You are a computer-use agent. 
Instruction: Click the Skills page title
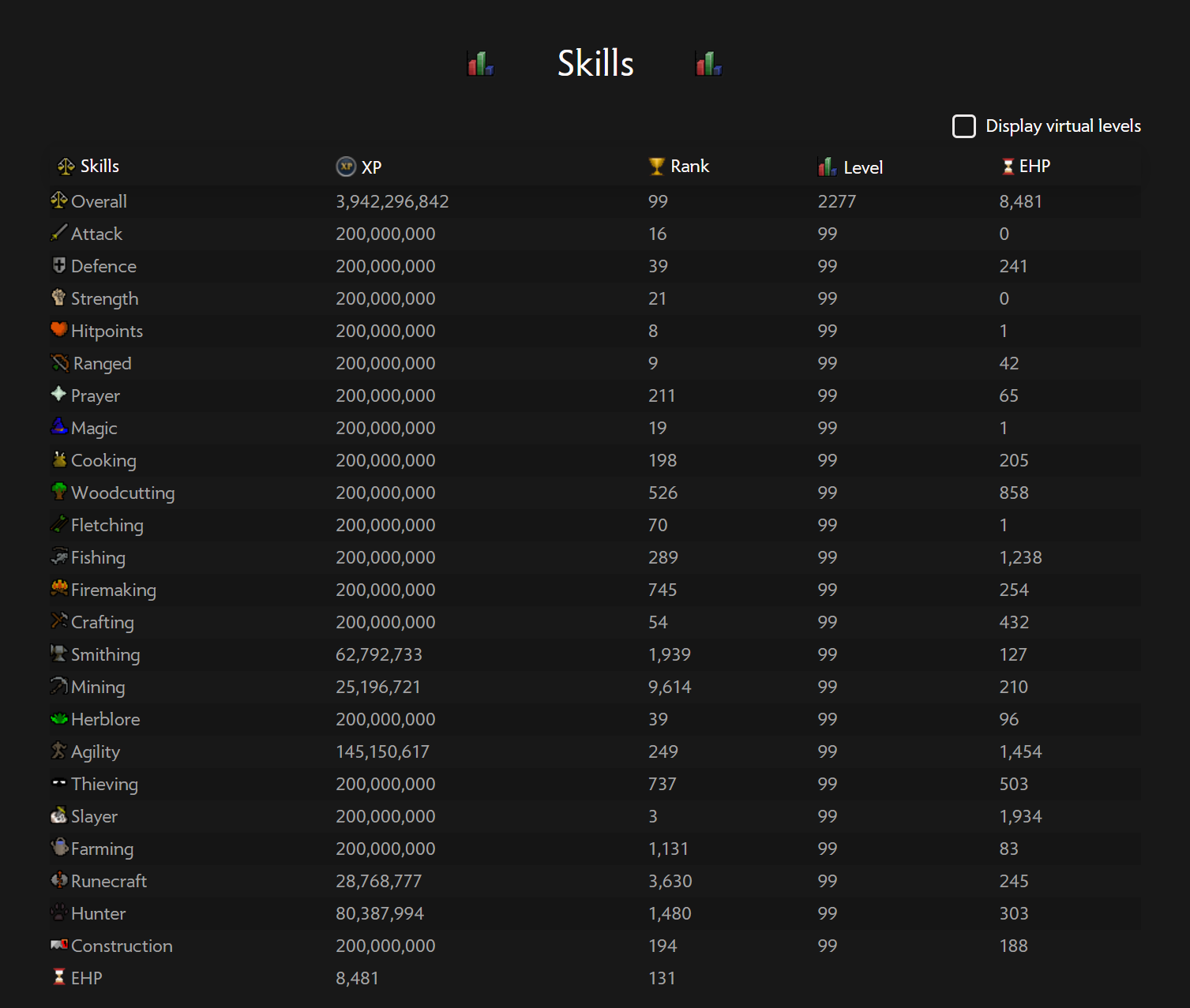tap(595, 63)
